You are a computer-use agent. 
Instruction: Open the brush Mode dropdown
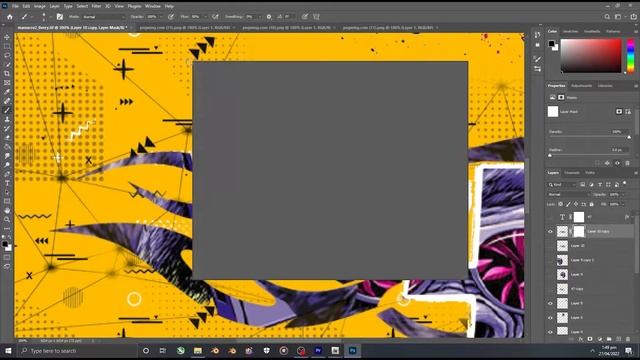point(104,17)
